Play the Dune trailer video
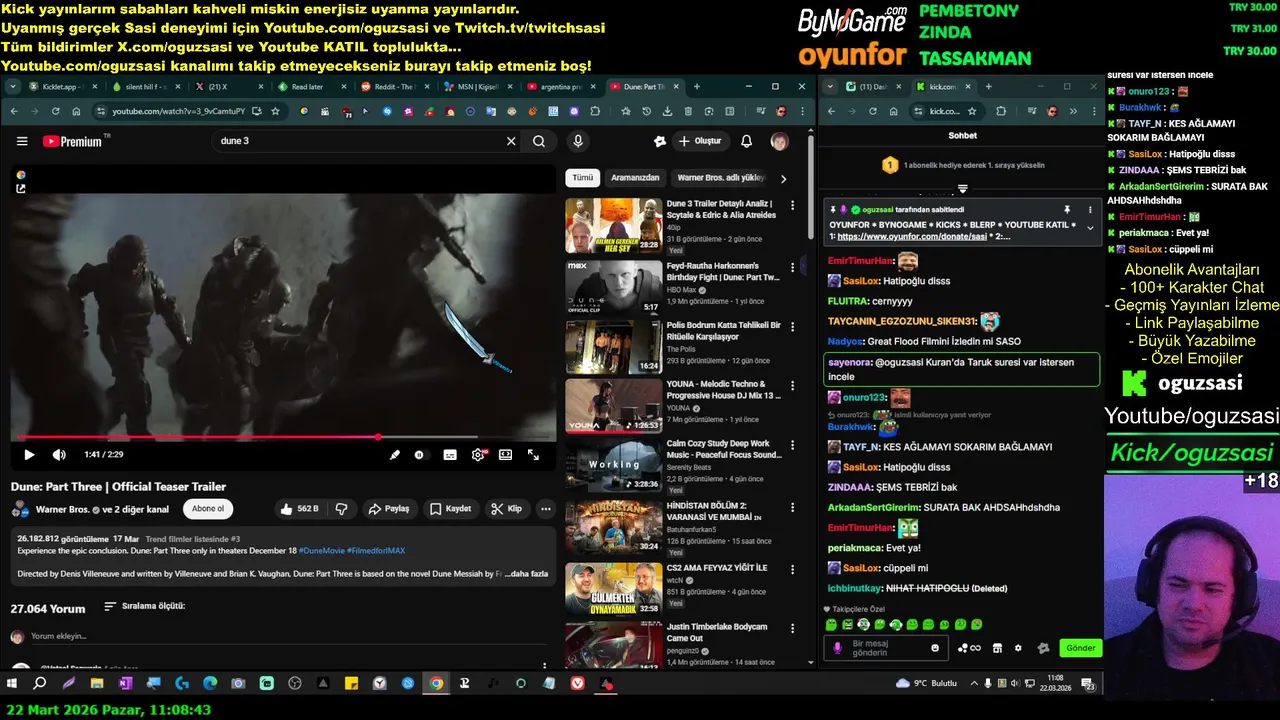 (29, 455)
